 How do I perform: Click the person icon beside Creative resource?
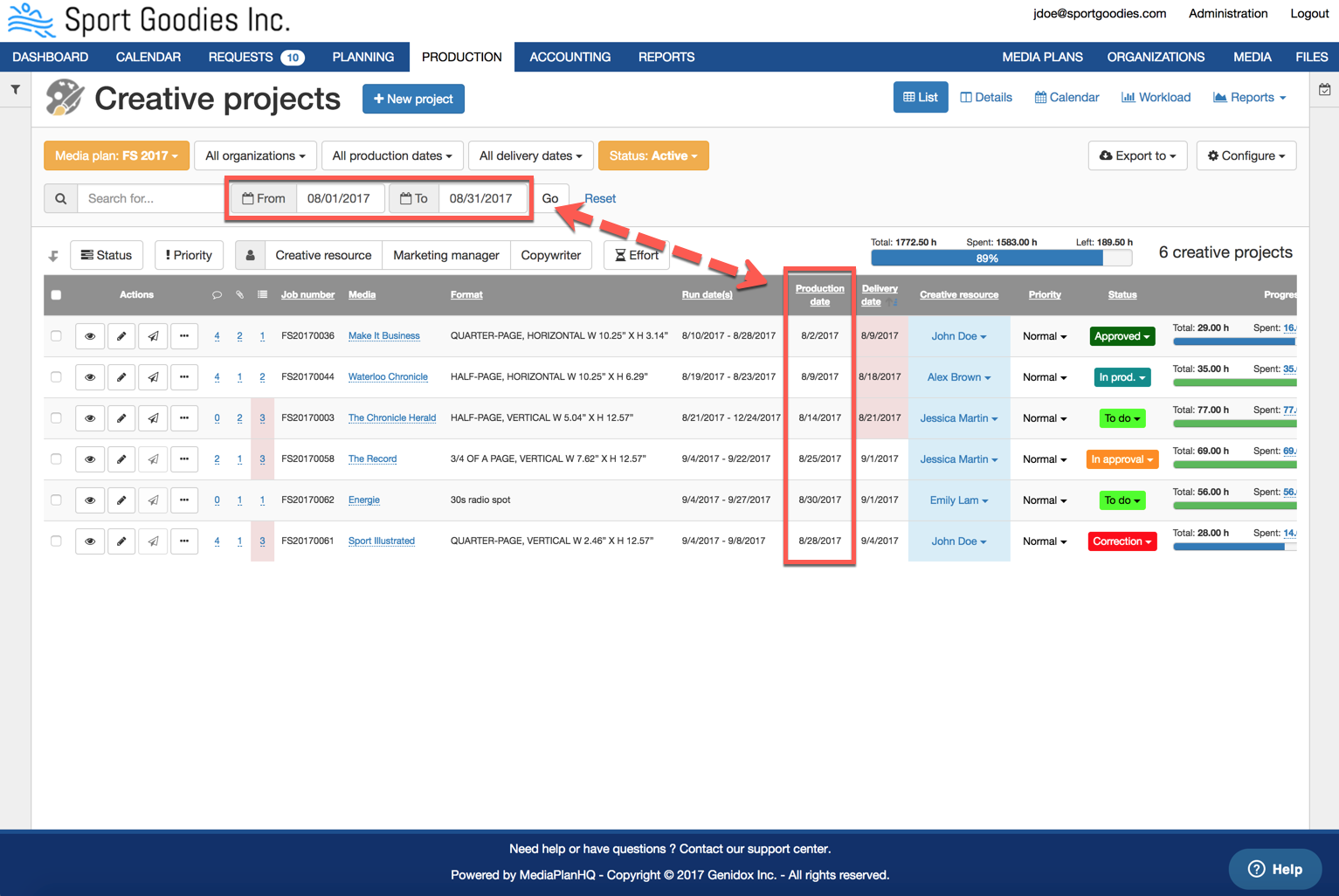pos(250,255)
